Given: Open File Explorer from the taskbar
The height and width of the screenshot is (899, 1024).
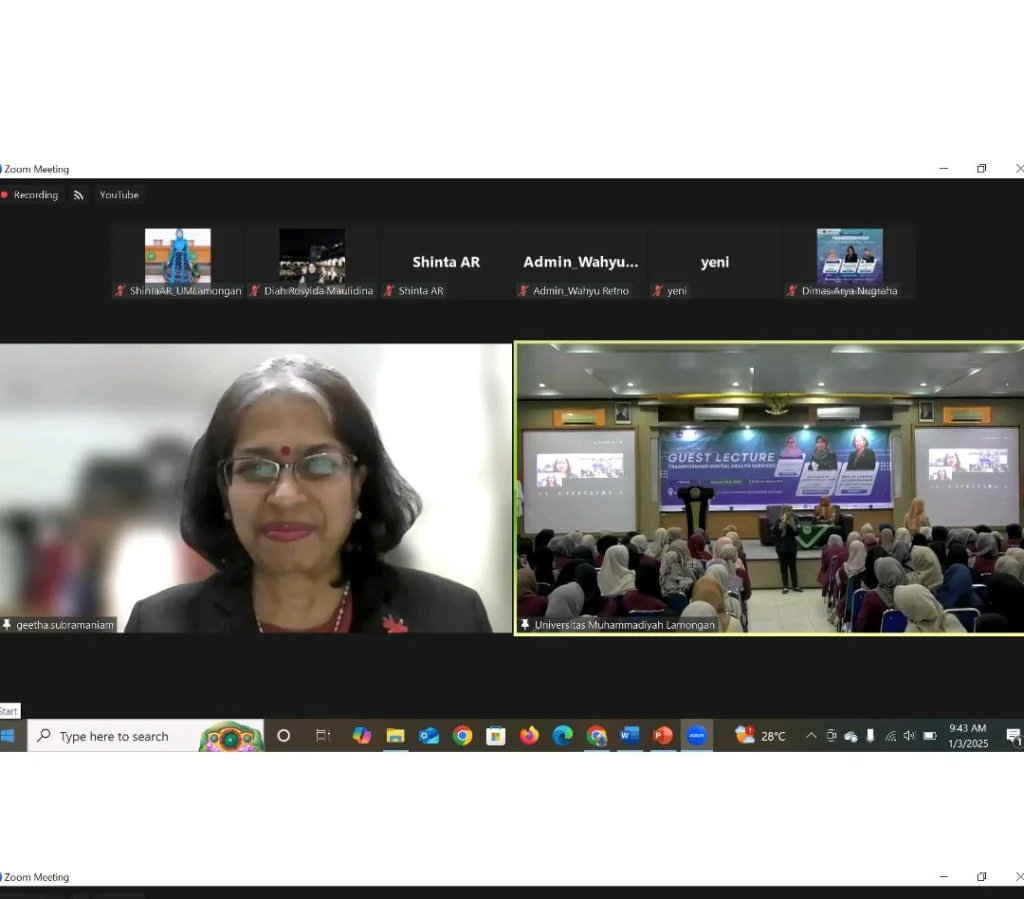Looking at the screenshot, I should click(395, 736).
